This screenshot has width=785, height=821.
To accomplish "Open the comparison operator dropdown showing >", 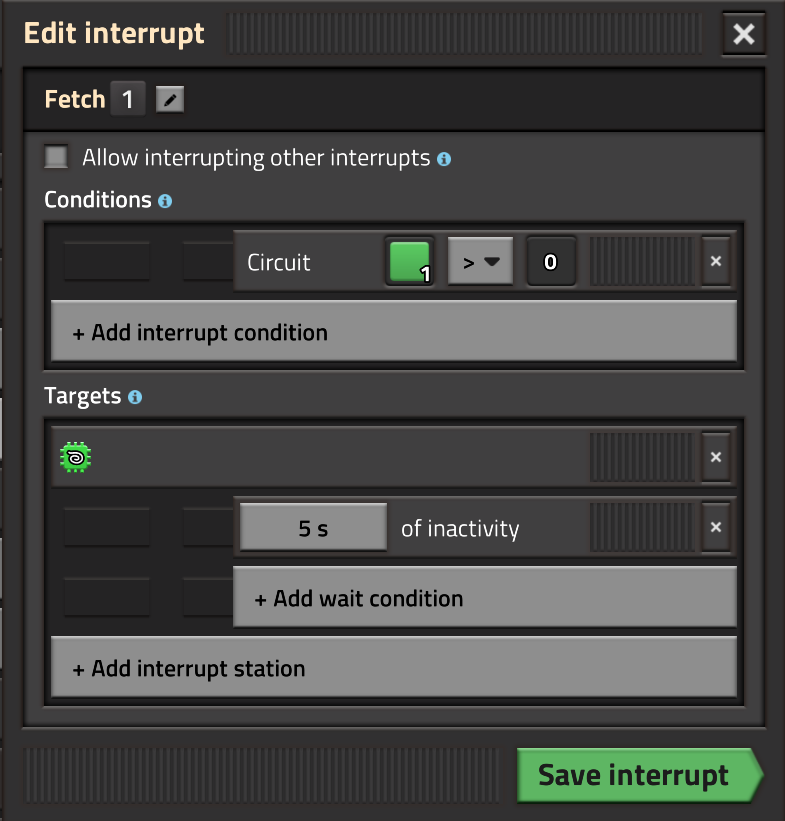I will [x=480, y=261].
